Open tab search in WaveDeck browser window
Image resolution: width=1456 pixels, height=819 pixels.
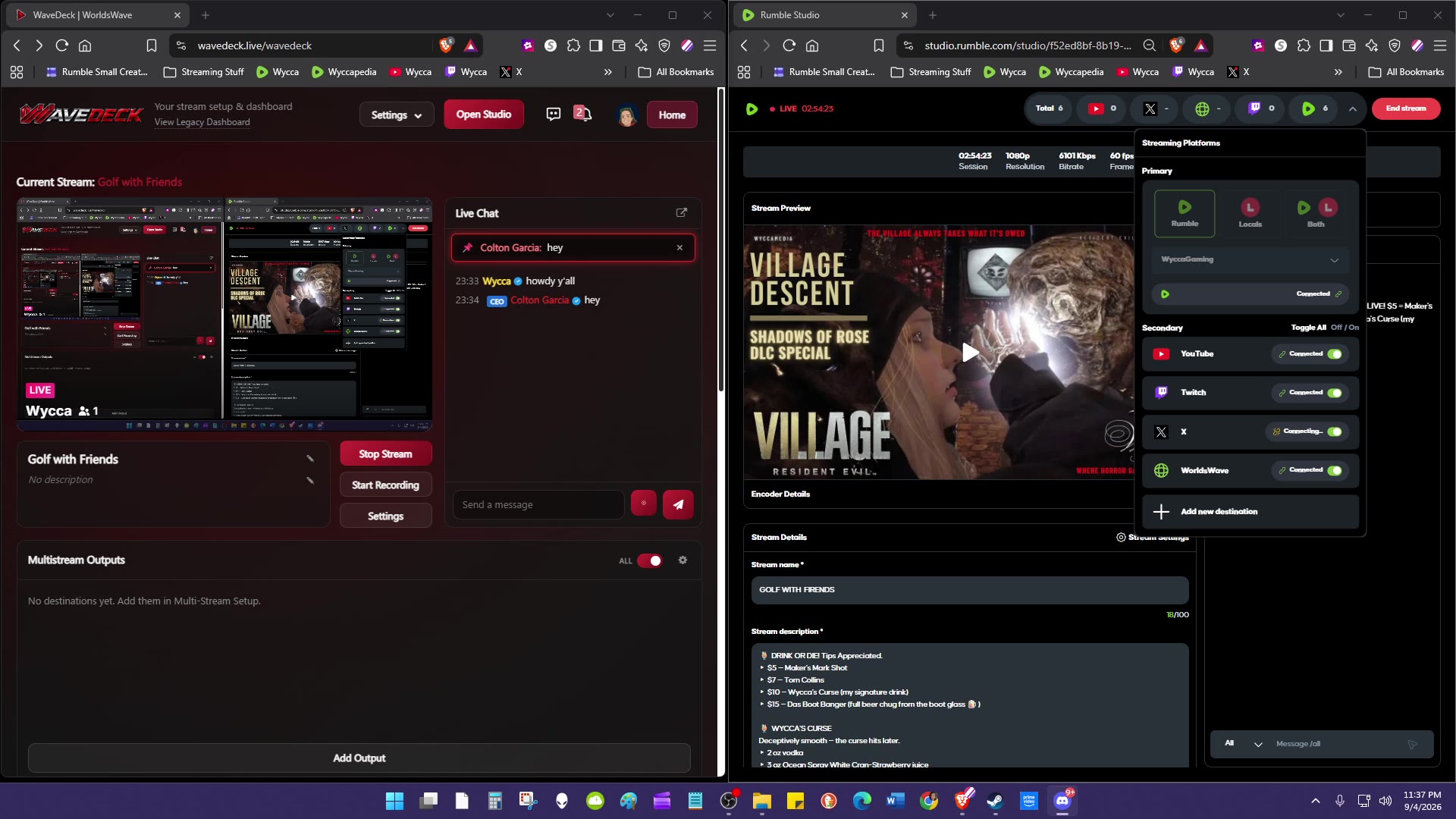610,15
